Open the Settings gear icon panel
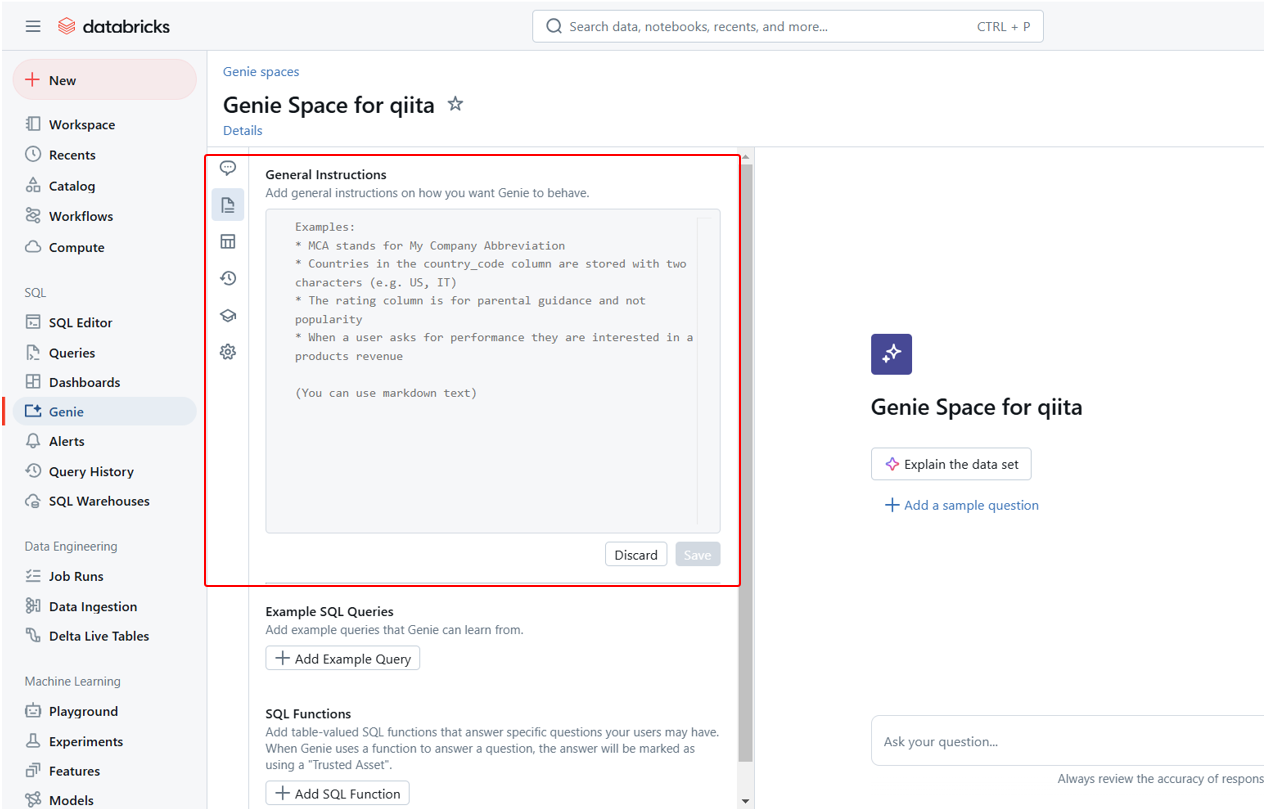Image resolution: width=1270 pixels, height=809 pixels. click(228, 352)
